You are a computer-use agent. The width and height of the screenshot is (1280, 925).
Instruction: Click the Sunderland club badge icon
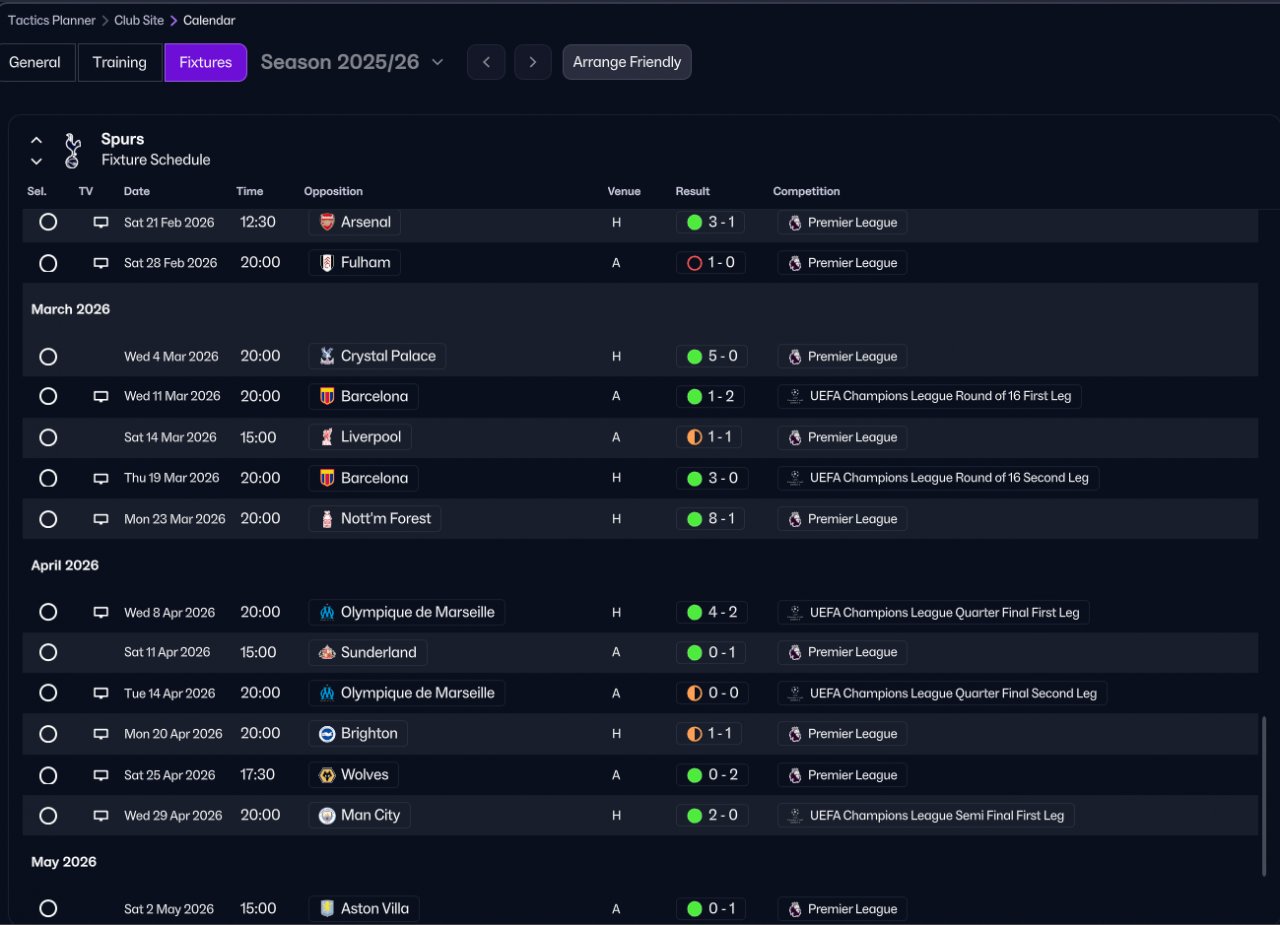click(327, 652)
